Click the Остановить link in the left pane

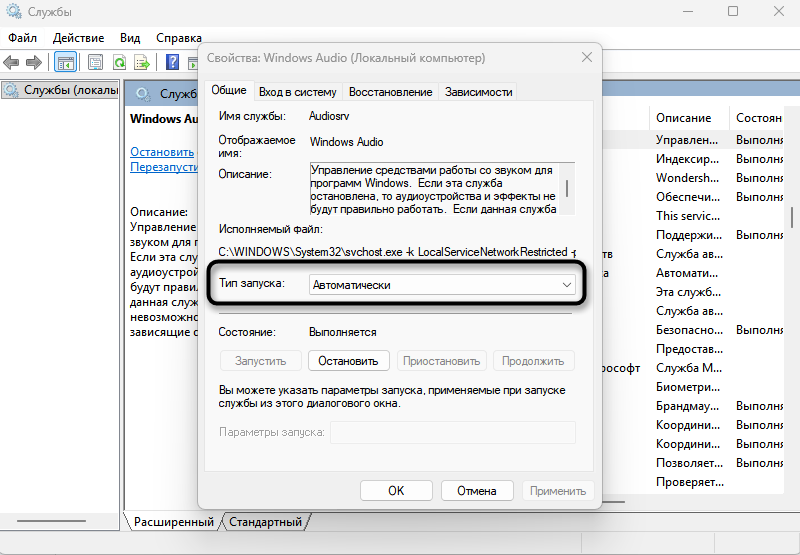click(162, 152)
